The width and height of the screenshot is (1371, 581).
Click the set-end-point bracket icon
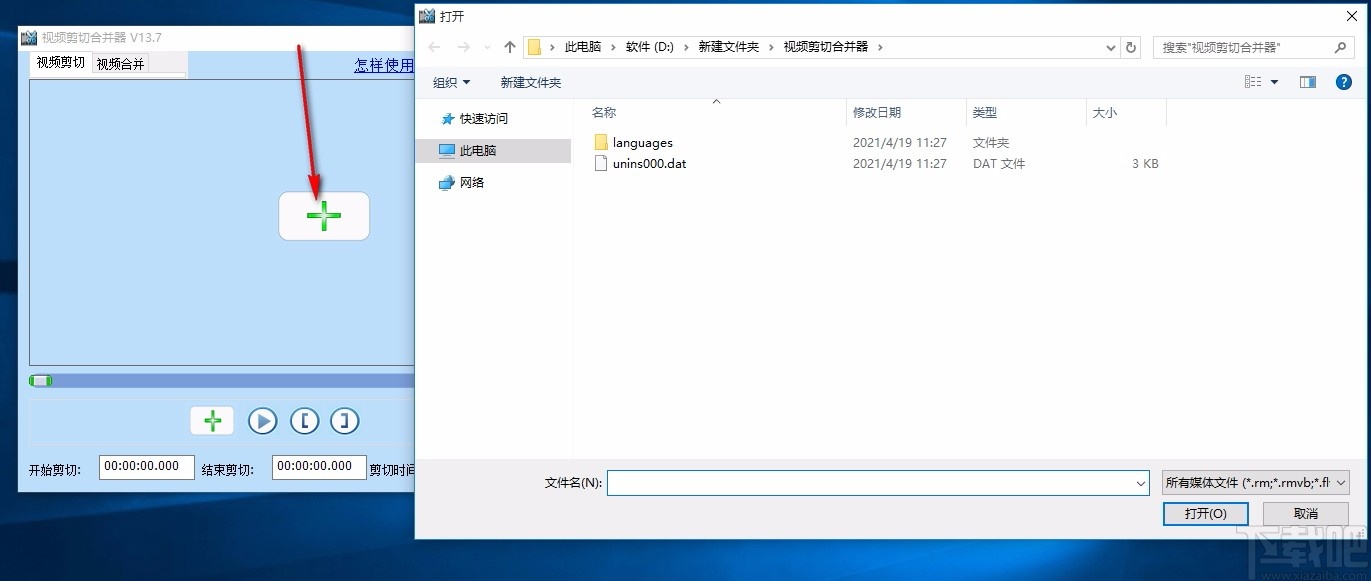(344, 421)
